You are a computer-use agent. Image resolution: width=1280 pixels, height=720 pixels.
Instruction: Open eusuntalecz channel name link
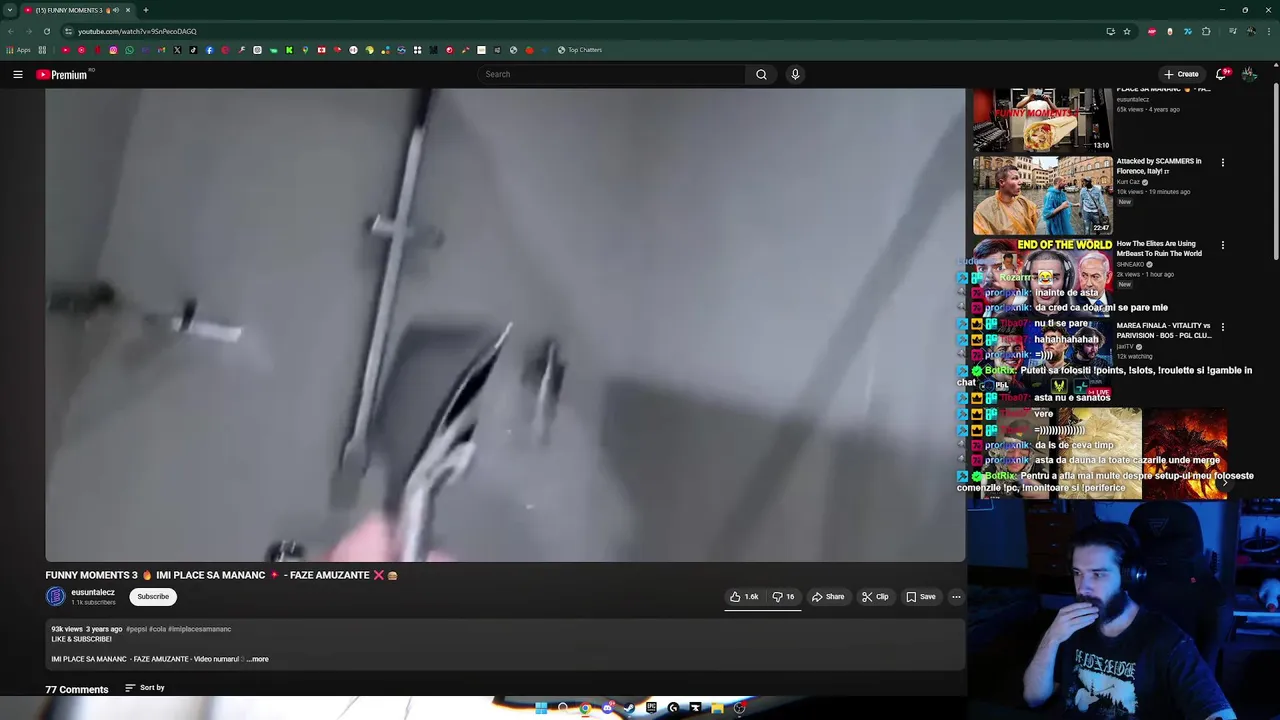(93, 592)
